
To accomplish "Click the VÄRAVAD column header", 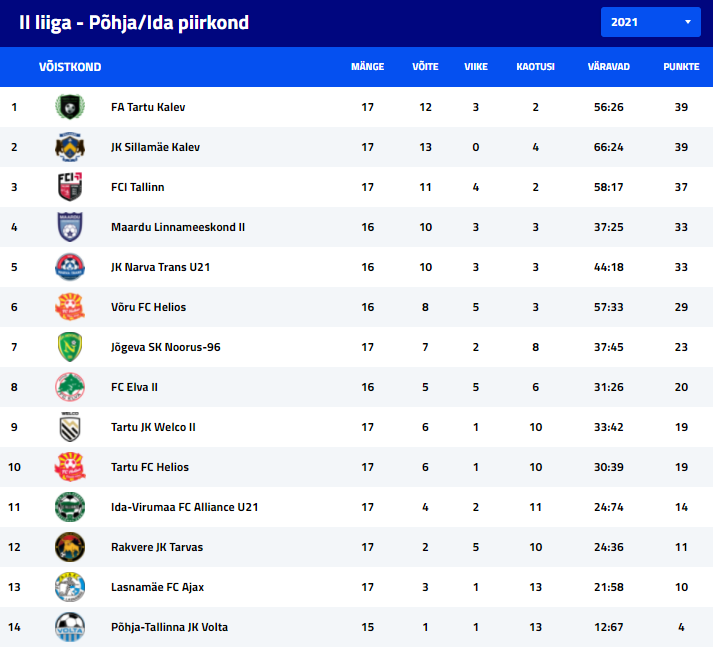I will 608,67.
